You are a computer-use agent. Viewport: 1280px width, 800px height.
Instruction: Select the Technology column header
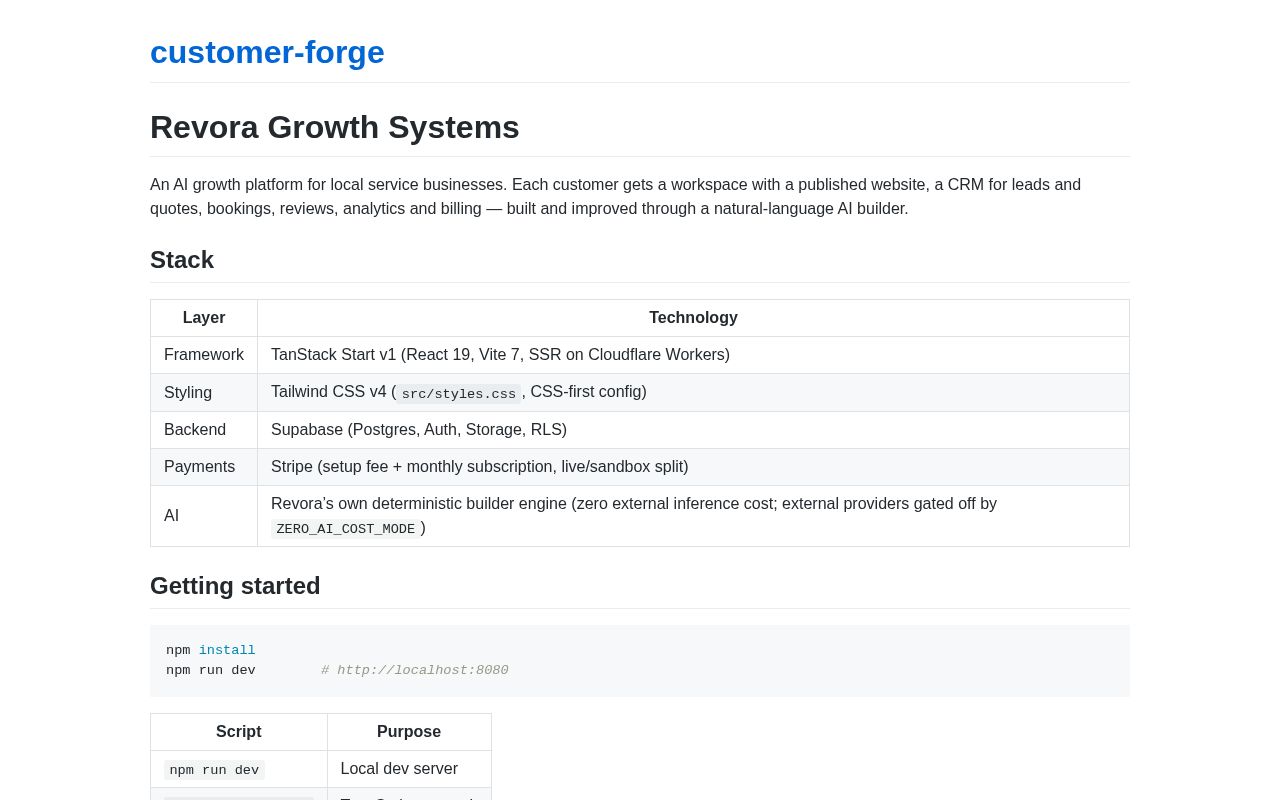[693, 318]
